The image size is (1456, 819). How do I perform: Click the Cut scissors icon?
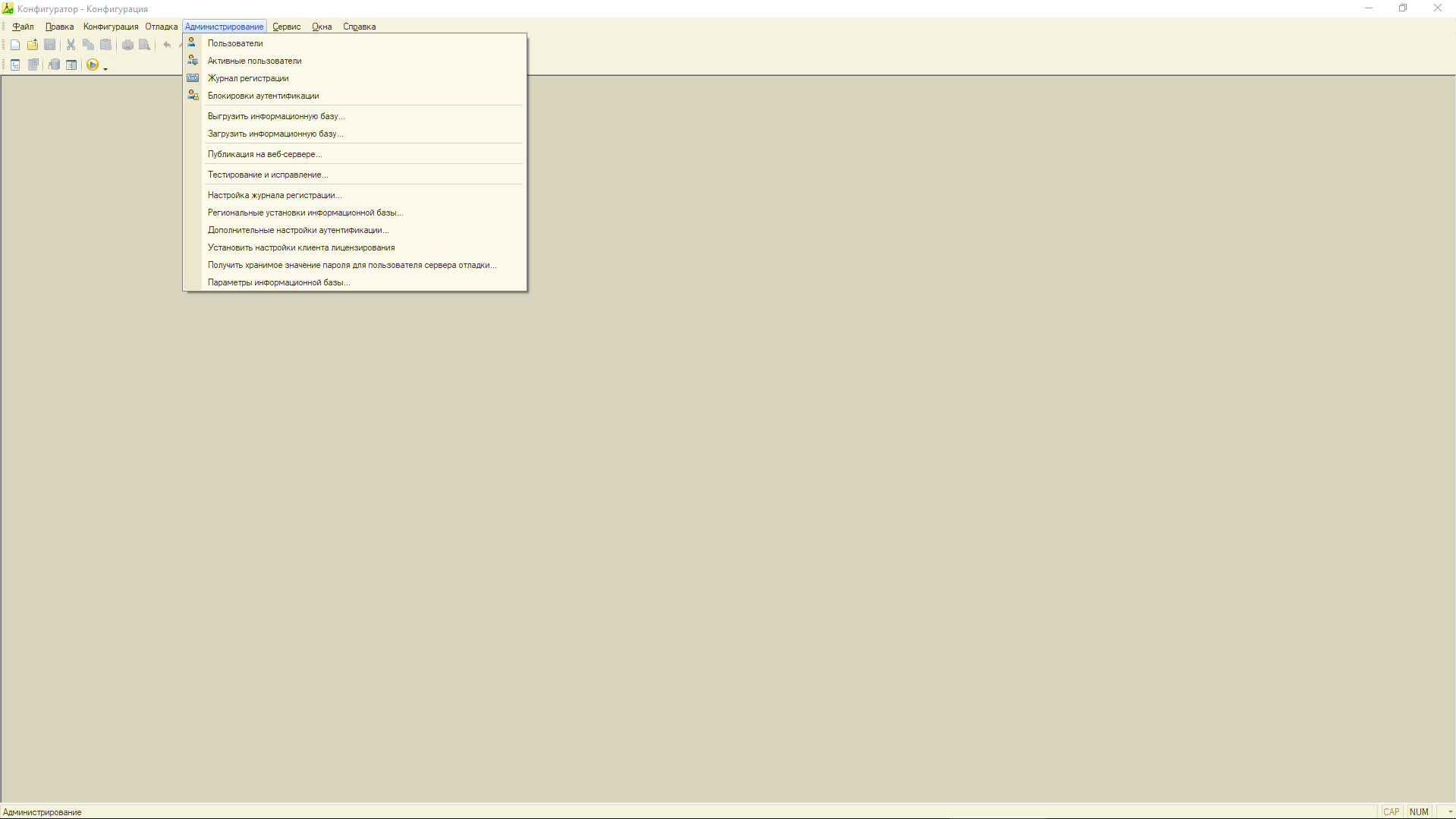click(71, 45)
